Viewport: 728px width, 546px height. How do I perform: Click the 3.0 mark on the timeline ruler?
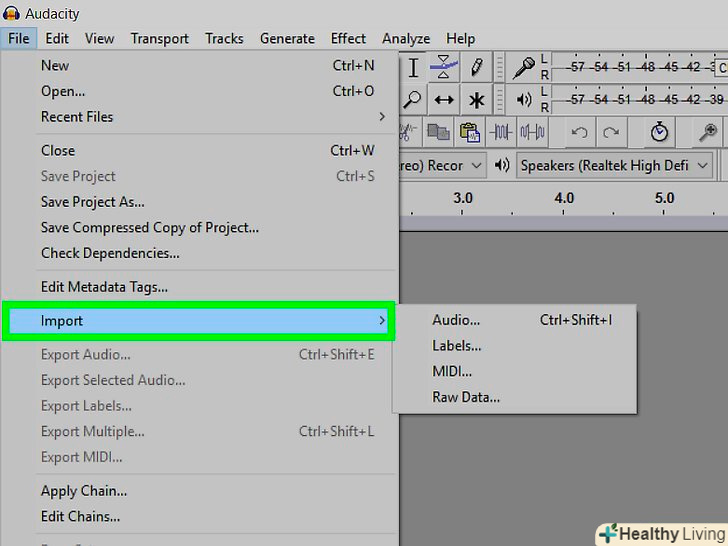pos(463,198)
